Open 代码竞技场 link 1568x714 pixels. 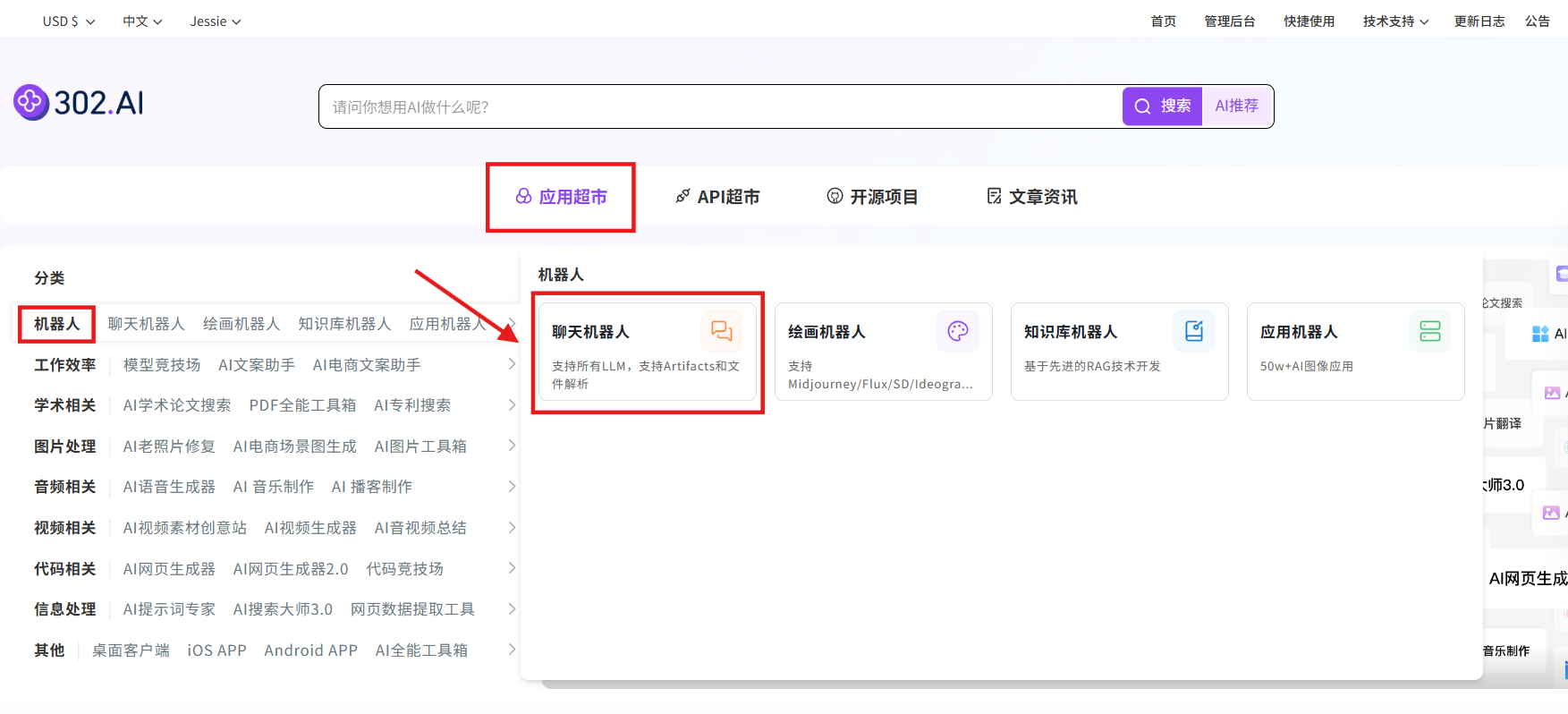[405, 569]
